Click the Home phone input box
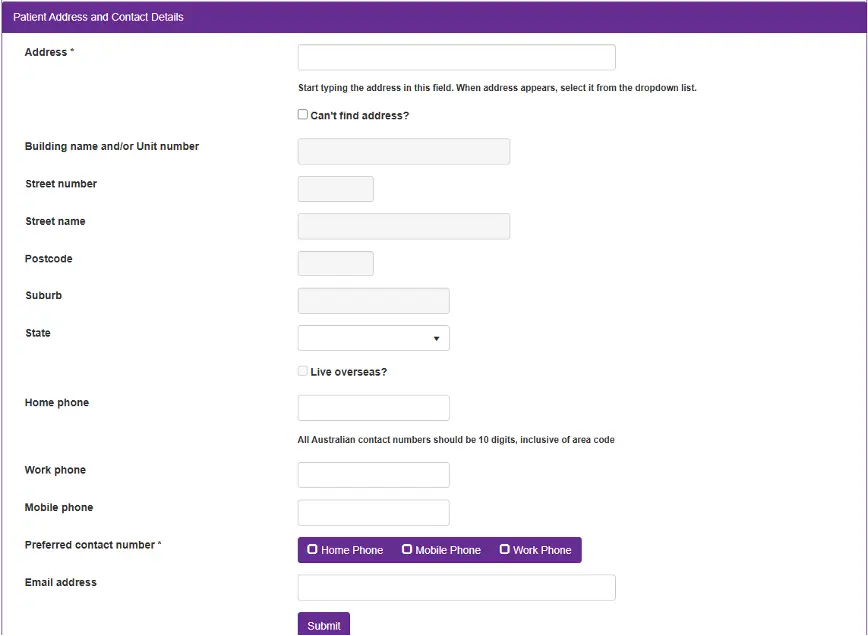Viewport: 868px width, 636px height. tap(373, 407)
